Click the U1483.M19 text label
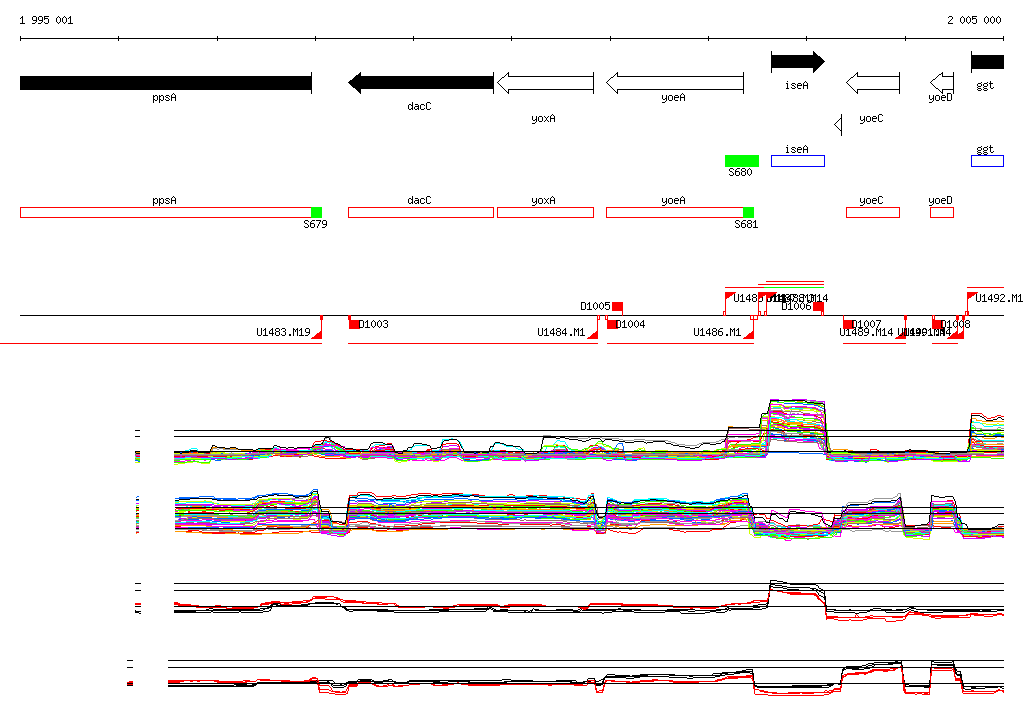The height and width of the screenshot is (714, 1024). tap(283, 333)
